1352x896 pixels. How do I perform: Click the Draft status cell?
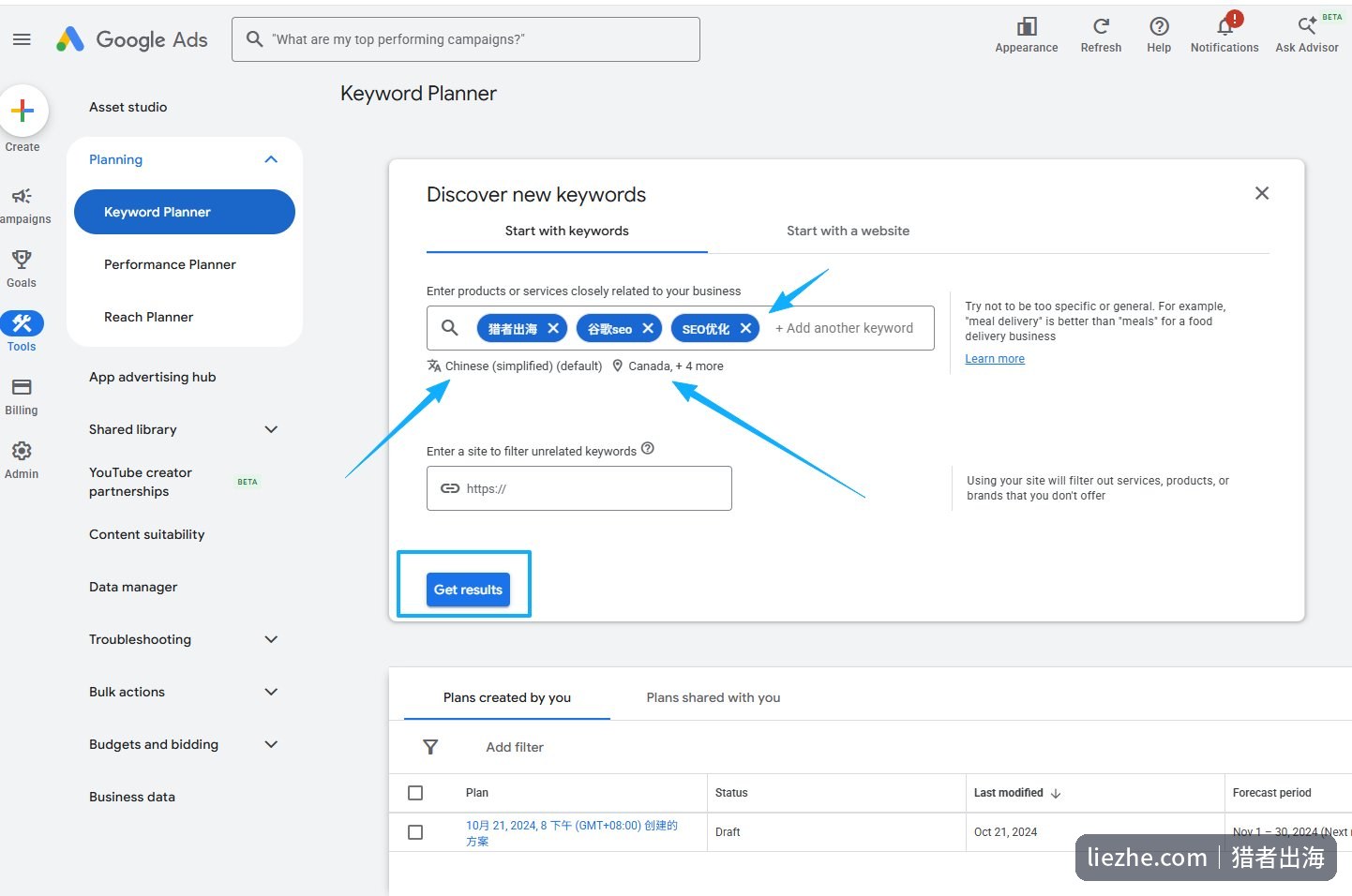click(x=728, y=832)
